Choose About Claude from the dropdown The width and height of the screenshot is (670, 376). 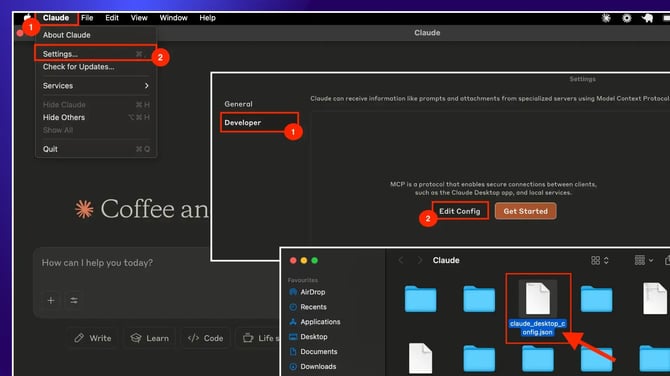(x=67, y=35)
